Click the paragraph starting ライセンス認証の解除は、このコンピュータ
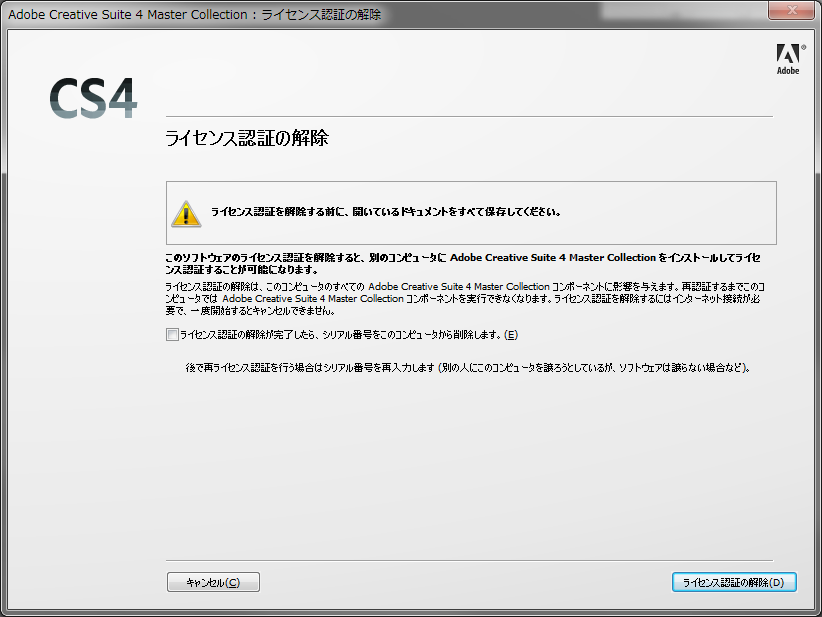822x617 pixels. (465, 298)
